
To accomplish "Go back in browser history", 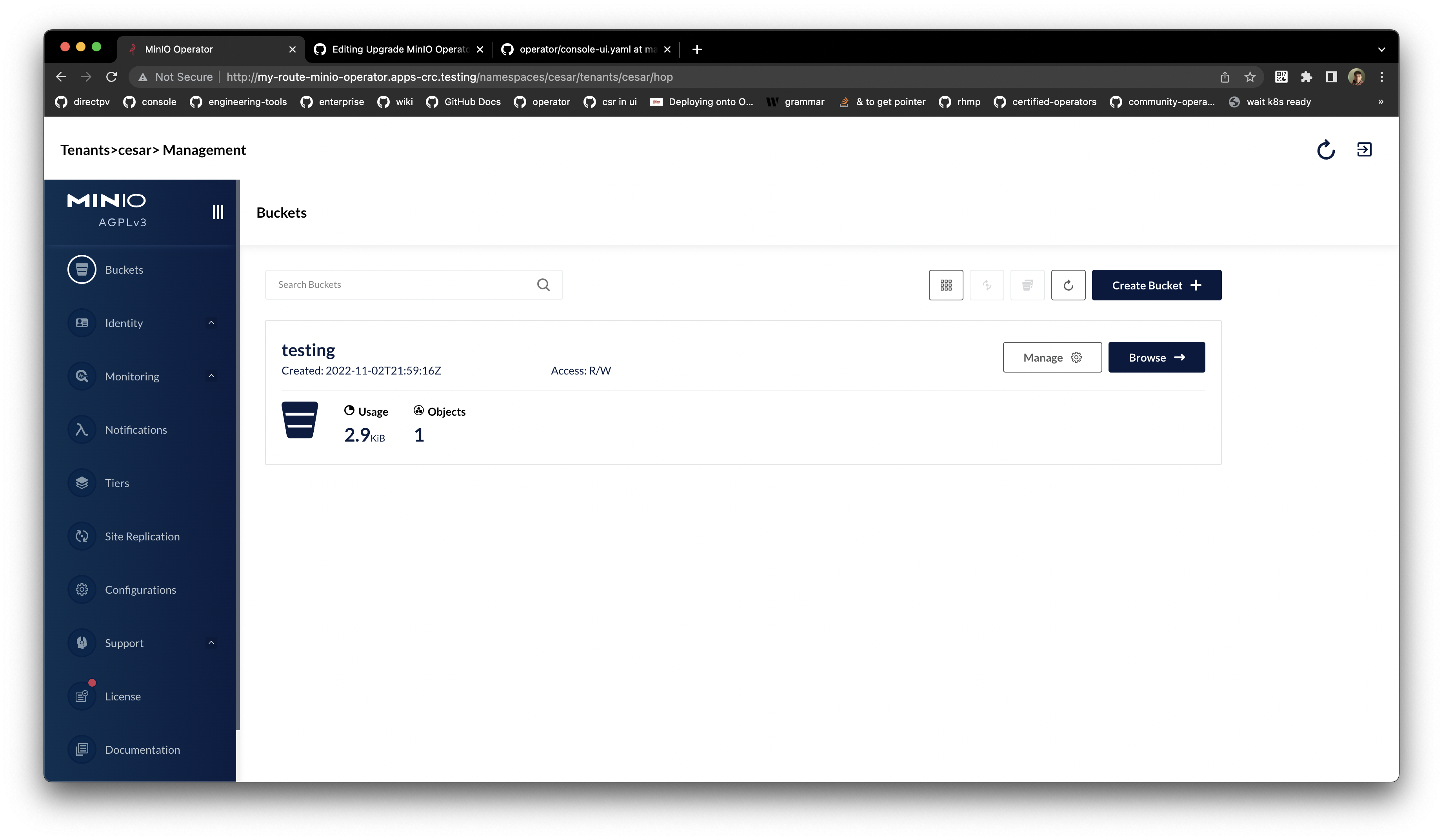I will [61, 77].
